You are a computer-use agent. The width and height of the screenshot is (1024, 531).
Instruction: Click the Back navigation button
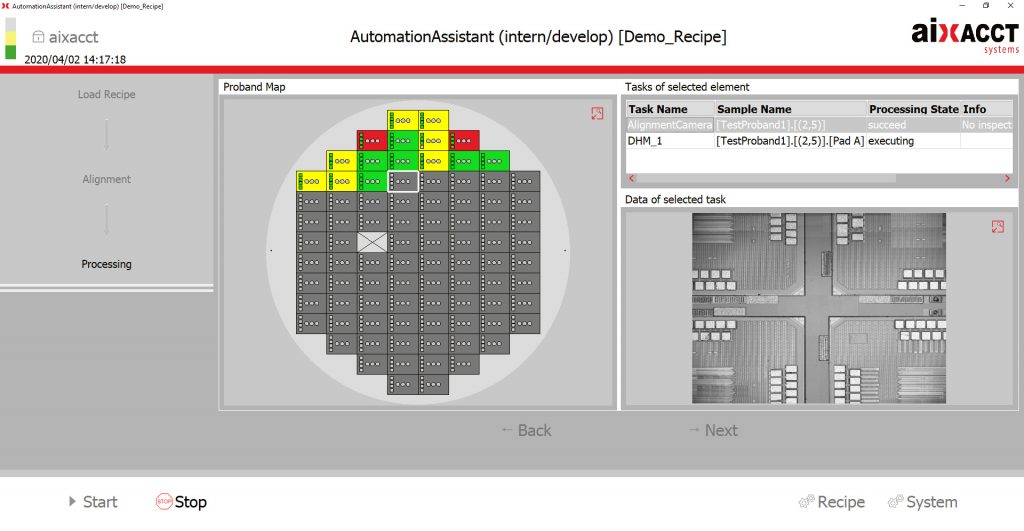pyautogui.click(x=526, y=430)
